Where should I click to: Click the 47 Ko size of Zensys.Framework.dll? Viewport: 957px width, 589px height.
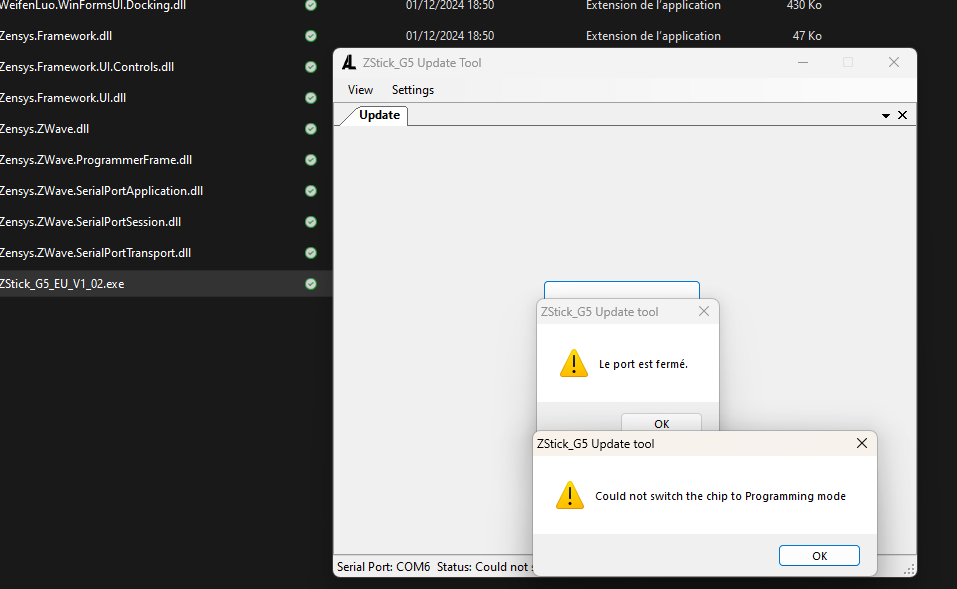(x=807, y=35)
